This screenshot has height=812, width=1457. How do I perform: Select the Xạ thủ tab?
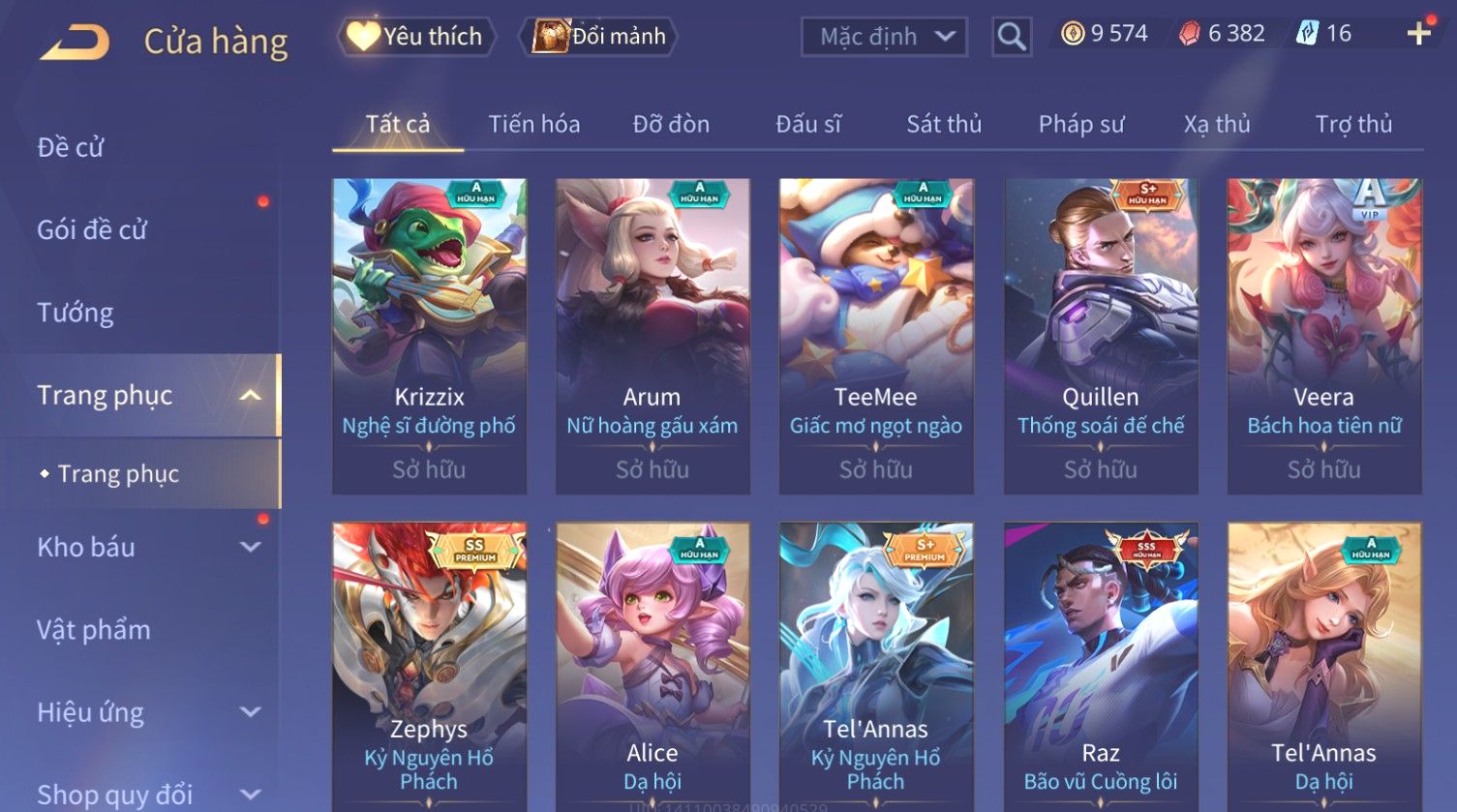[x=1217, y=124]
